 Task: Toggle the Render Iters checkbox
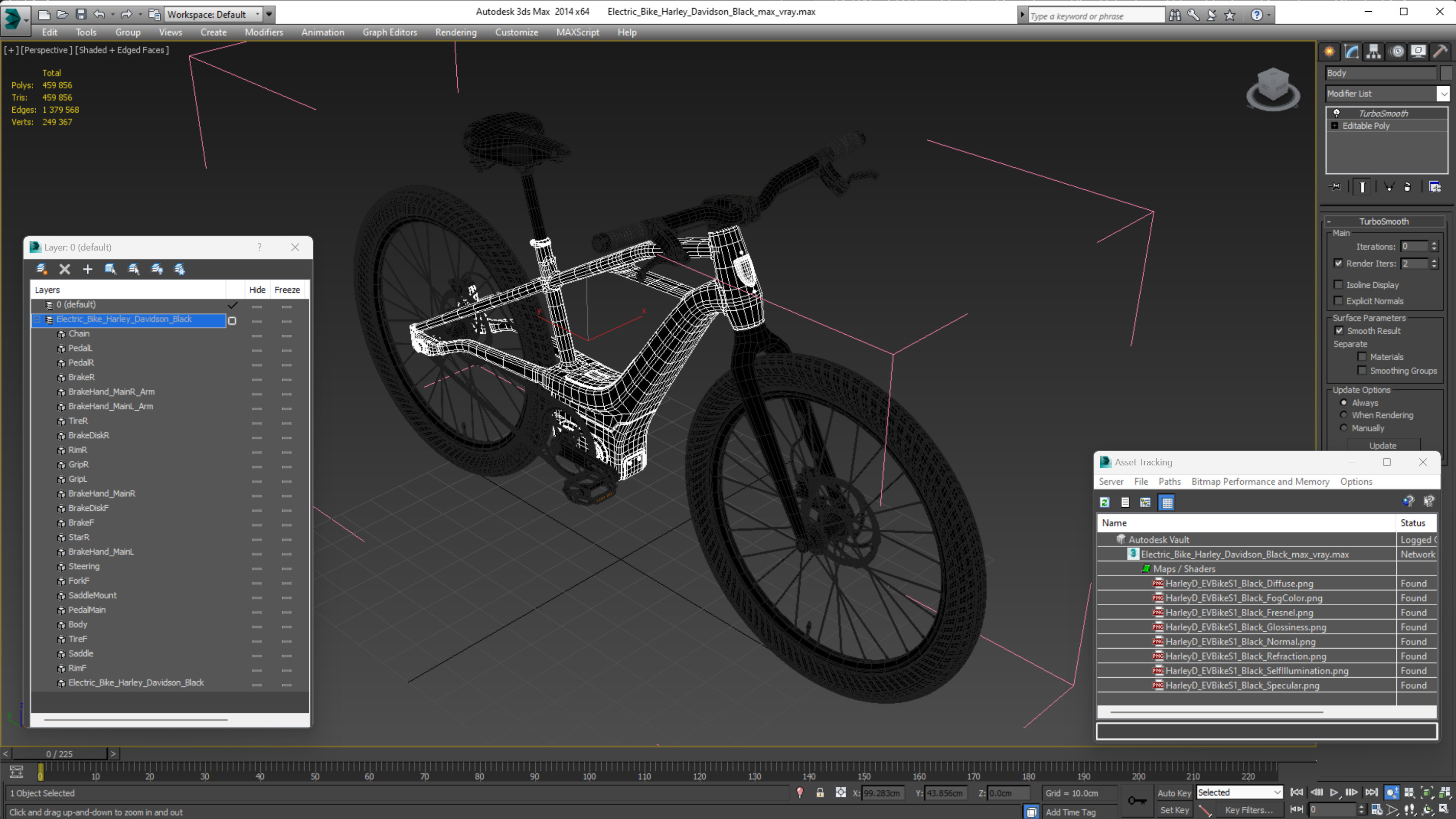pyautogui.click(x=1338, y=263)
